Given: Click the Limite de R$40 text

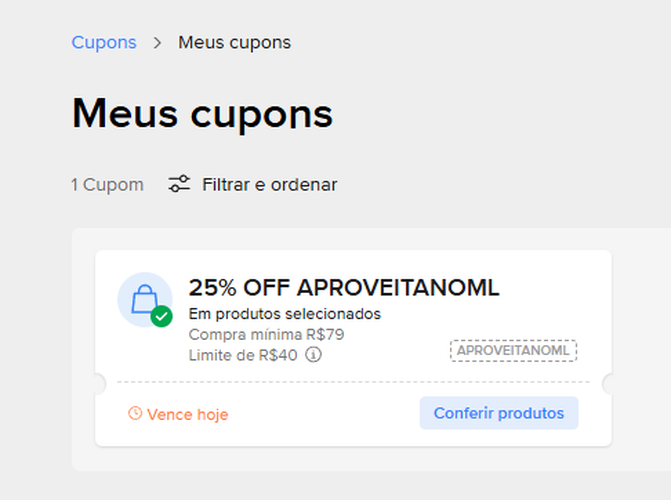Looking at the screenshot, I should [x=243, y=355].
